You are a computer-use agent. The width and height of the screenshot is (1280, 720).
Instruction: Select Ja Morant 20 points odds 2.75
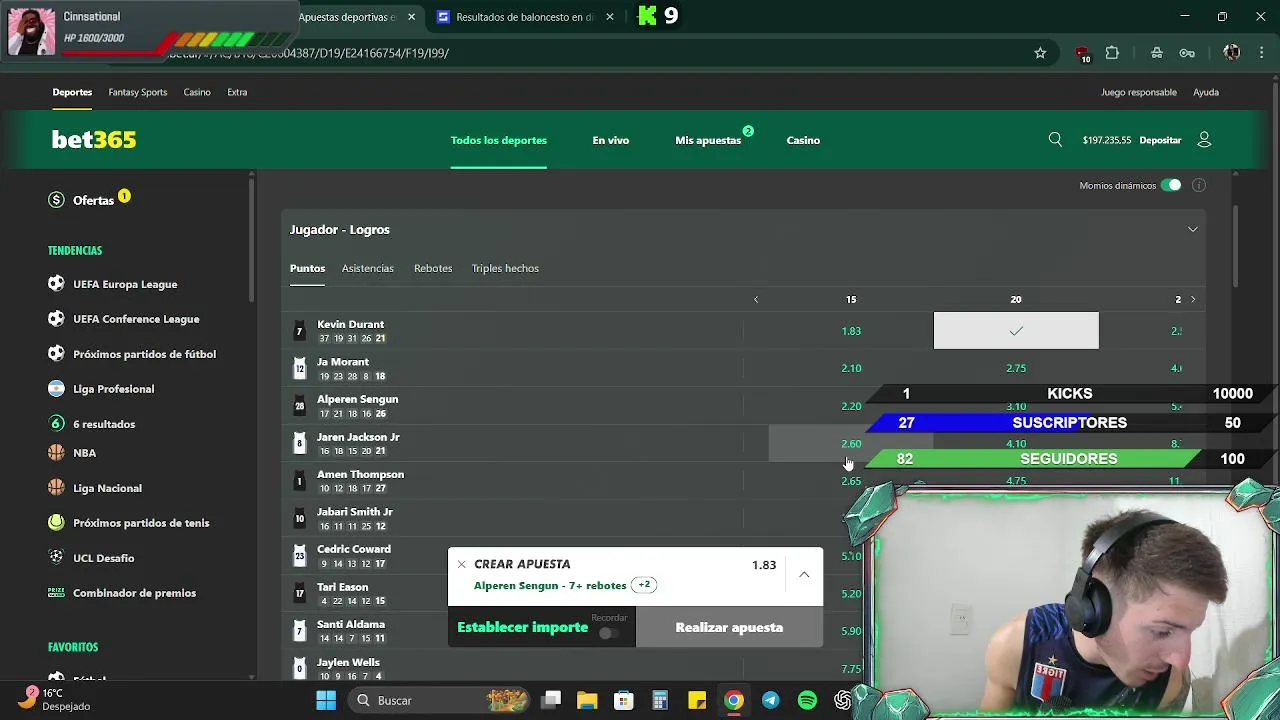(1016, 368)
